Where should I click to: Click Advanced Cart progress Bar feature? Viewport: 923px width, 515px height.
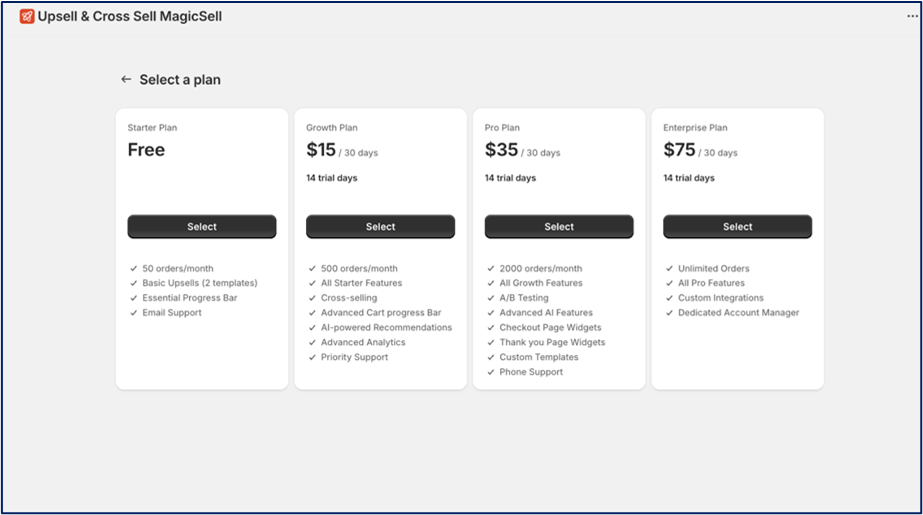pyautogui.click(x=381, y=313)
